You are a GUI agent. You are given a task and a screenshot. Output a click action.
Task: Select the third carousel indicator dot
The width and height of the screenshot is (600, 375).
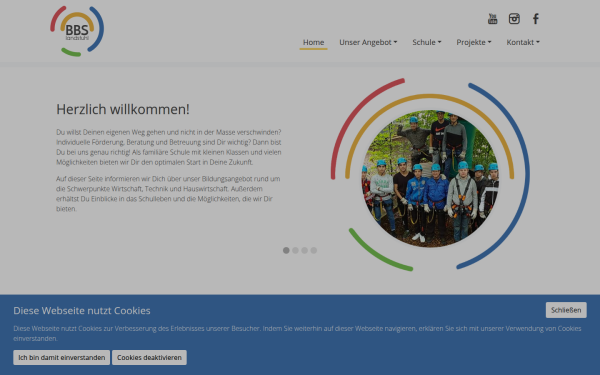304,250
